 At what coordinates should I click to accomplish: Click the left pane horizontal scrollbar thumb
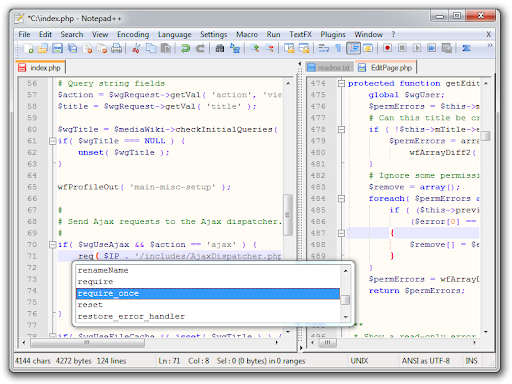[87, 343]
